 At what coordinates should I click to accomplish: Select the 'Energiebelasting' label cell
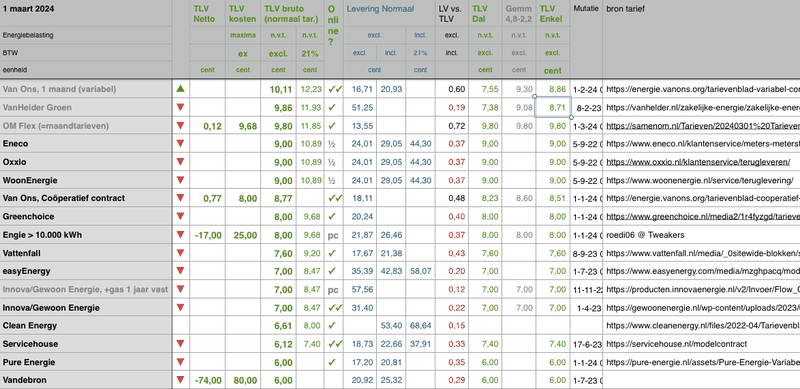[x=86, y=36]
